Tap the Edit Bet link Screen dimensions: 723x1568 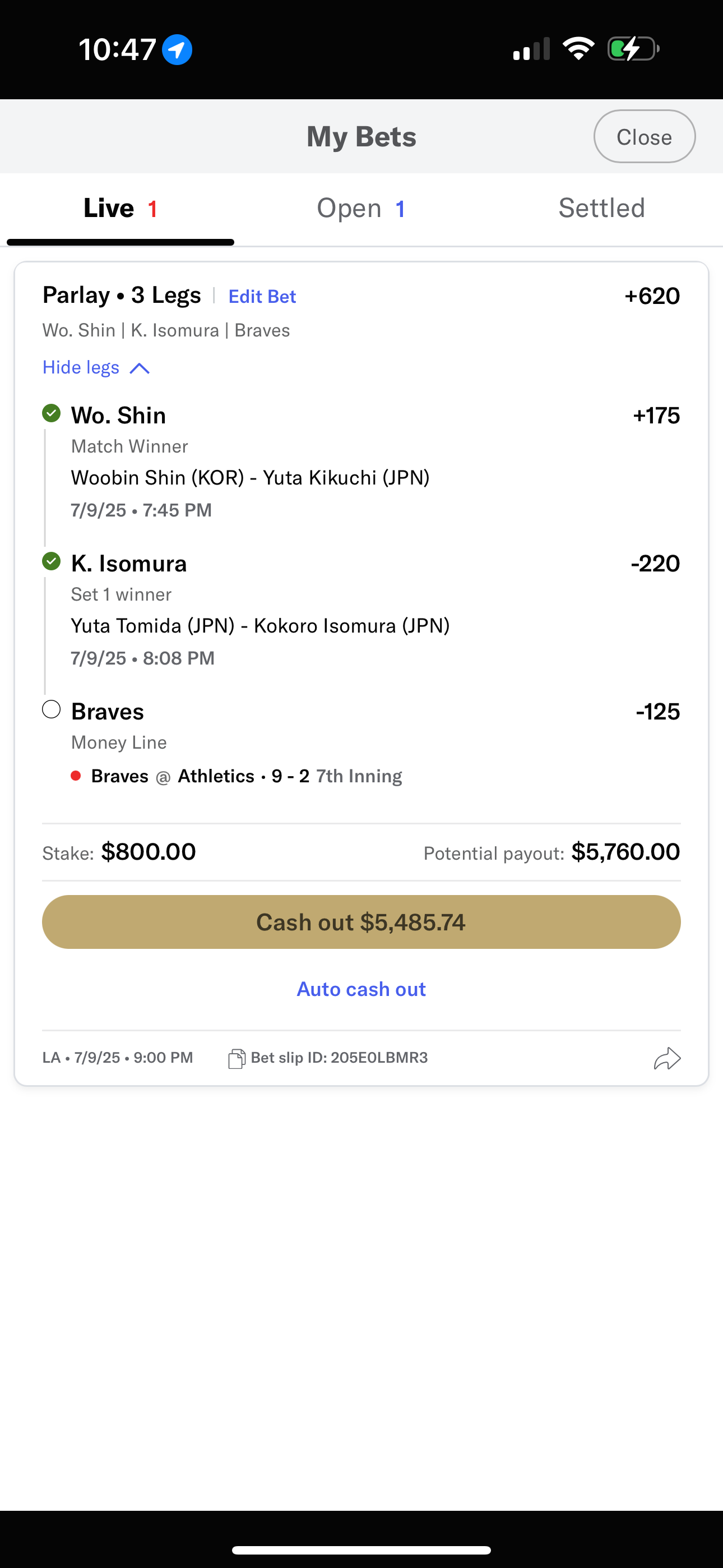(x=262, y=297)
